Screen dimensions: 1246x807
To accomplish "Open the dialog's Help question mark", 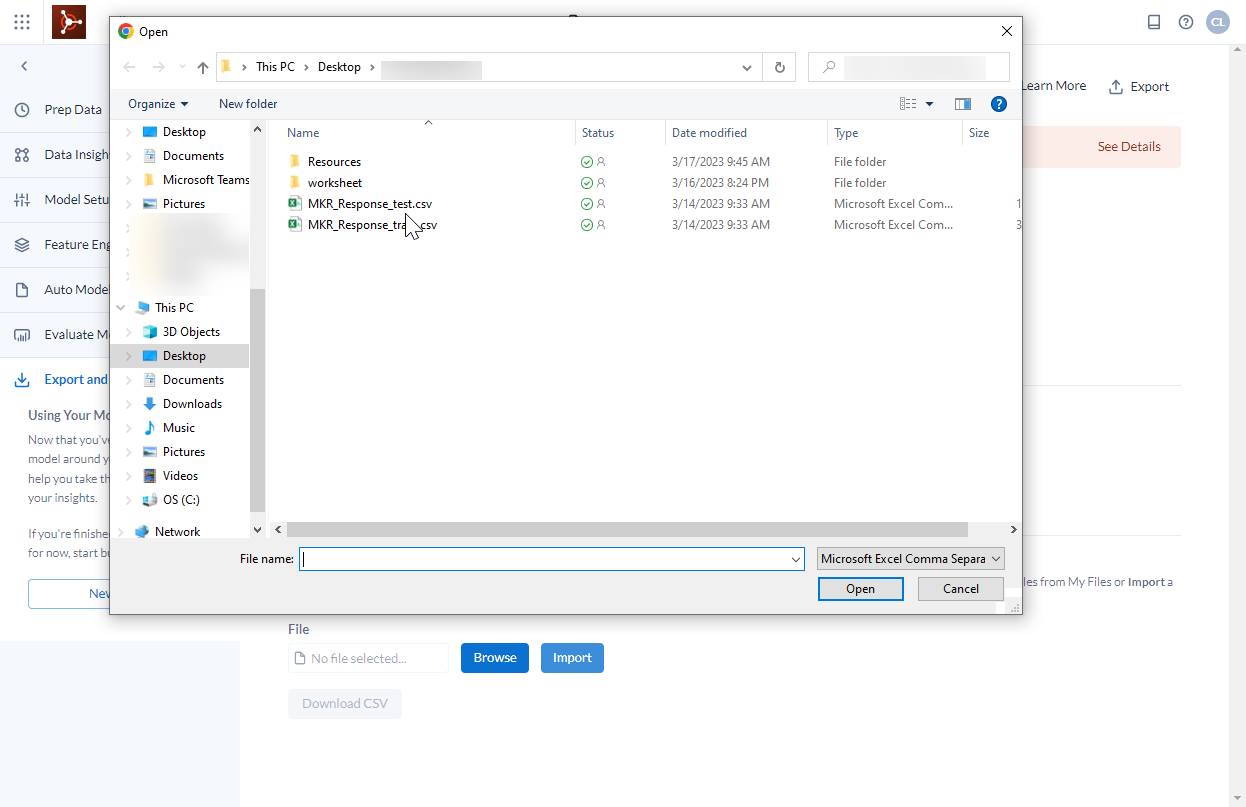I will [998, 103].
